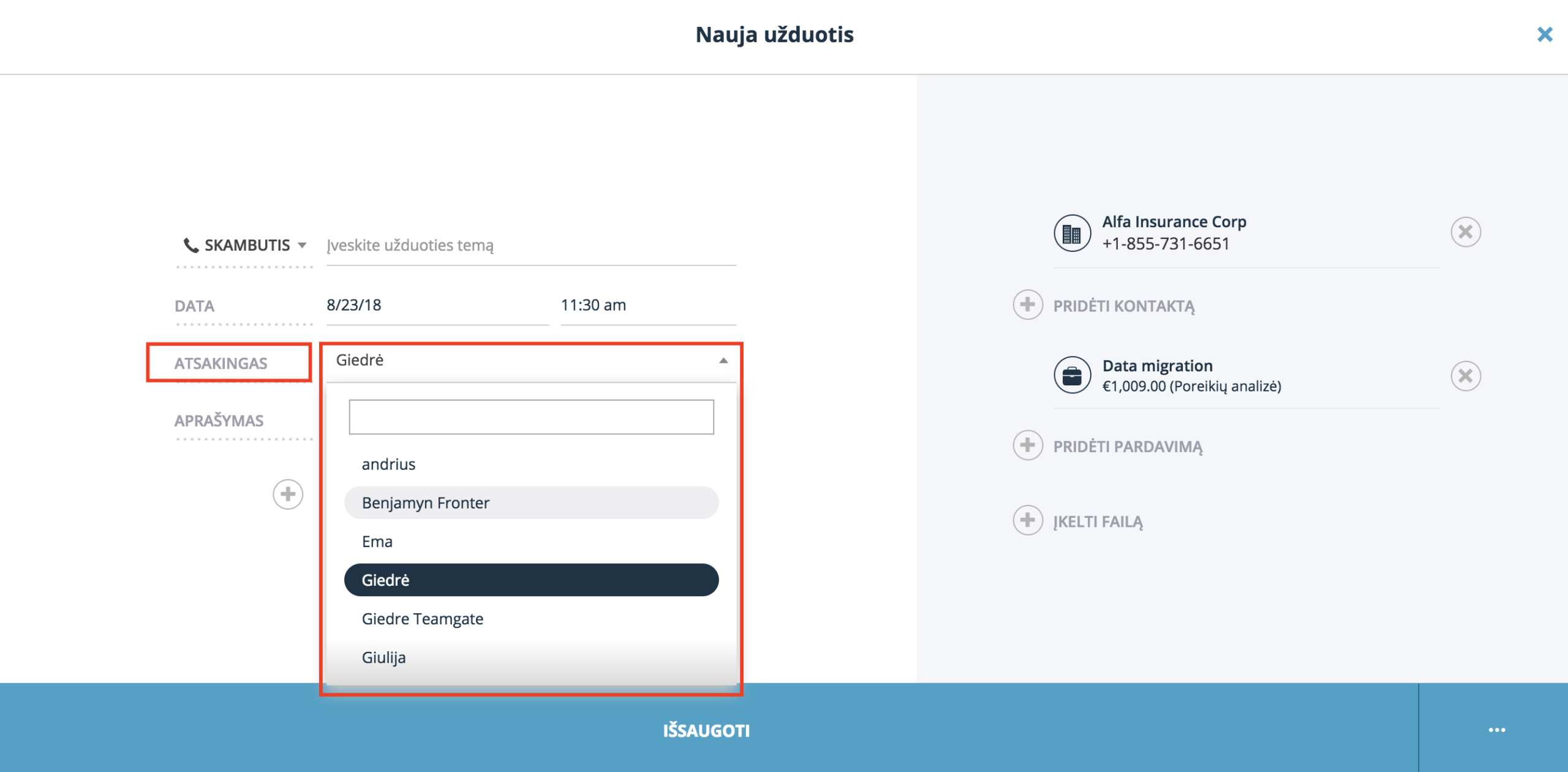The width and height of the screenshot is (1568, 772).
Task: Open the three-dots more options menu
Action: (x=1496, y=730)
